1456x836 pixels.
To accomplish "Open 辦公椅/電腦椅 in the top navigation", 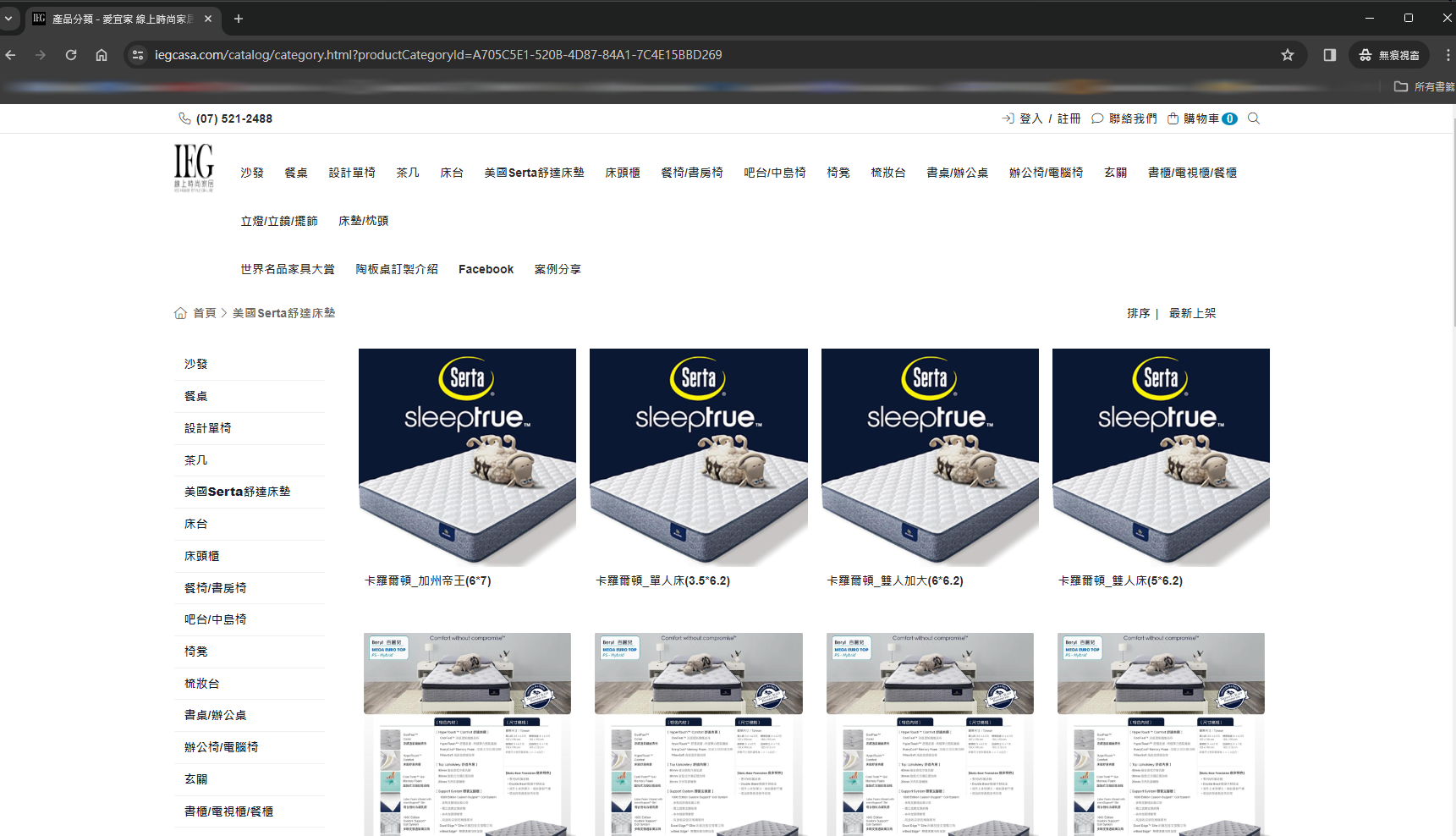I will 1047,173.
